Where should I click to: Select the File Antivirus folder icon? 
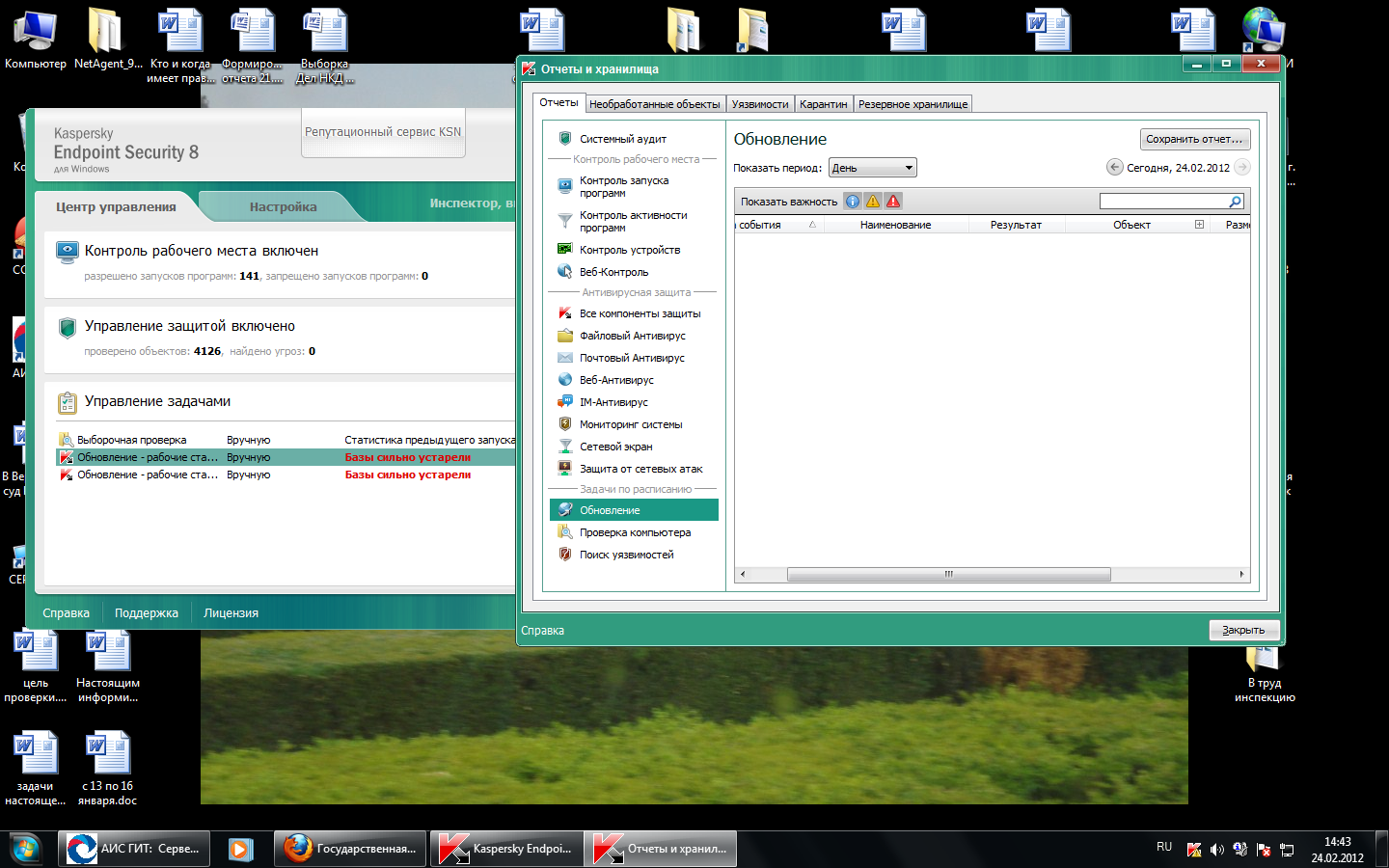point(565,336)
